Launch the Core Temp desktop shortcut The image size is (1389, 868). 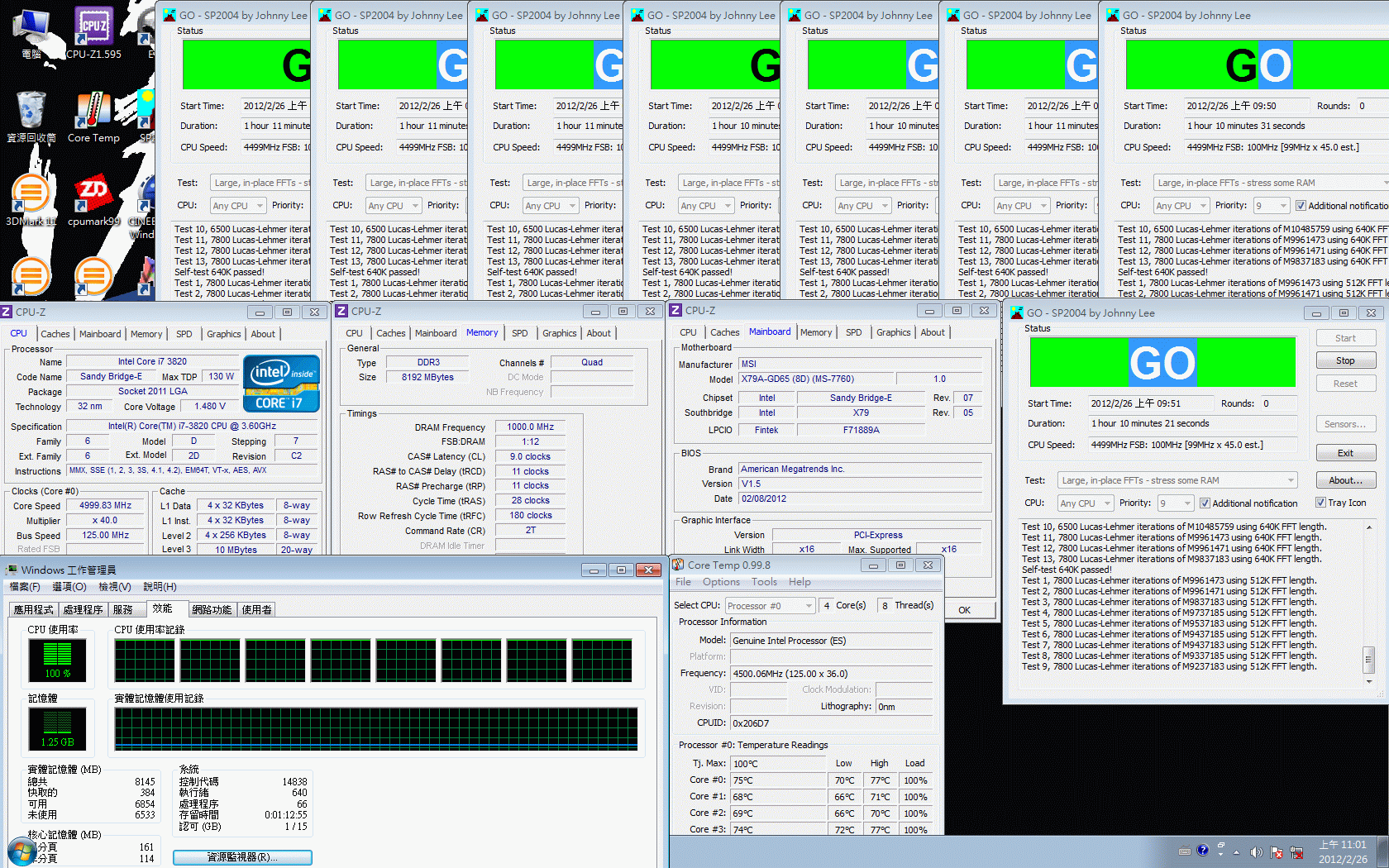pyautogui.click(x=93, y=117)
